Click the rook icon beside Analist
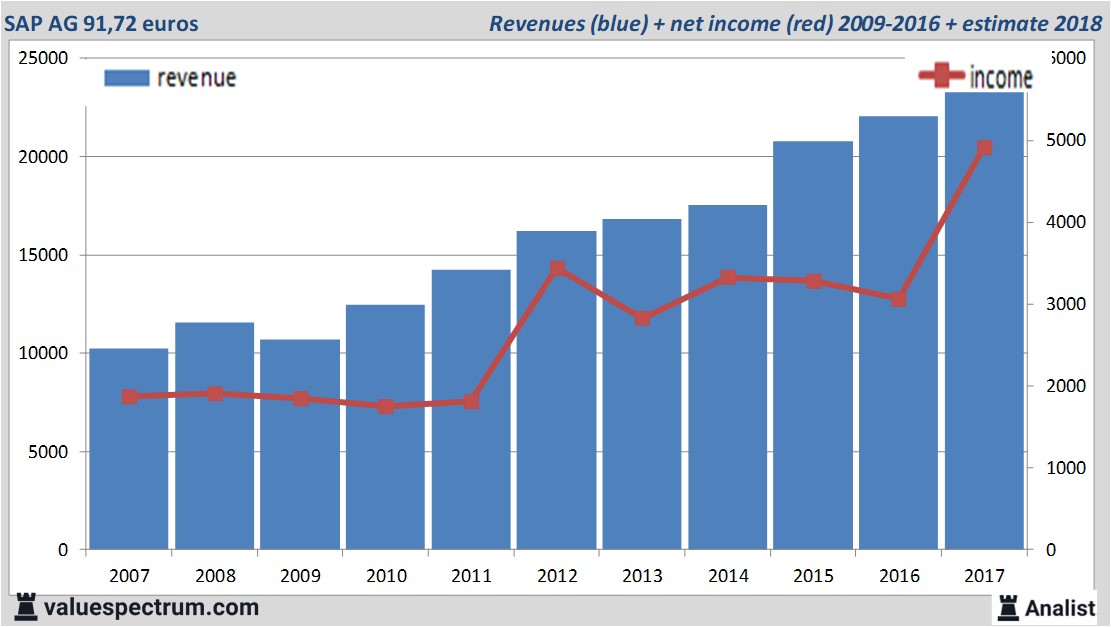1111x627 pixels. (x=1008, y=607)
